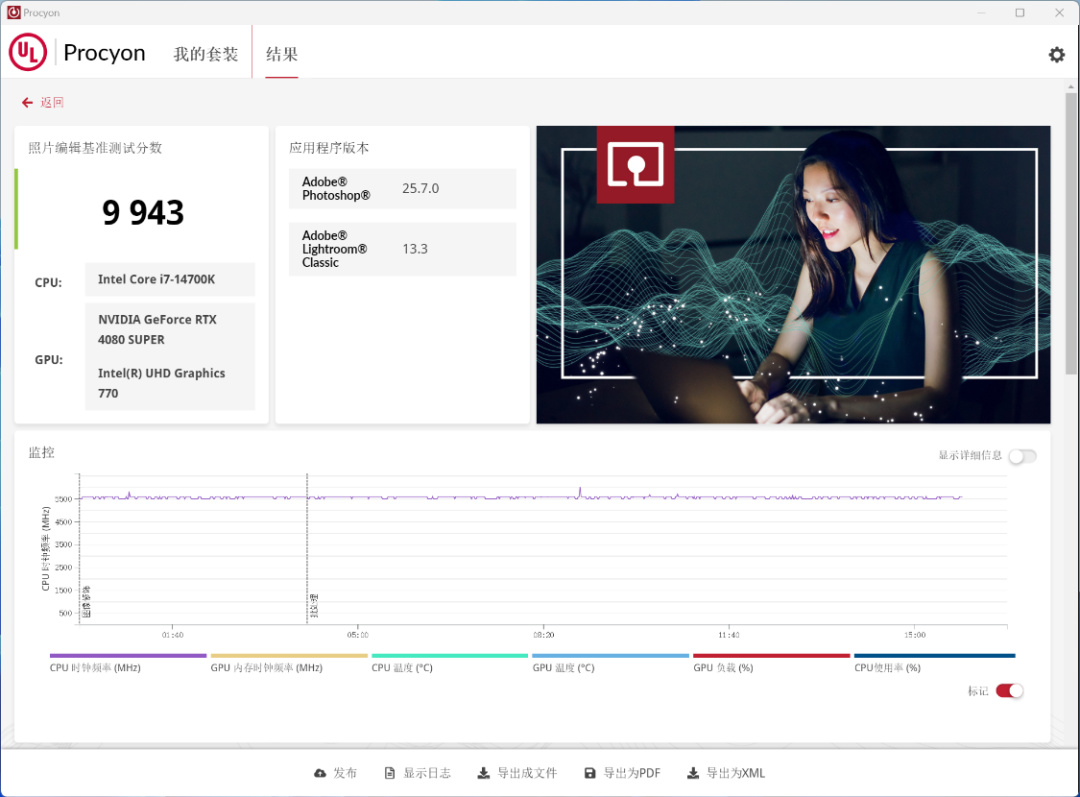This screenshot has height=797, width=1080.
Task: Click the score value 9 943
Action: (143, 212)
